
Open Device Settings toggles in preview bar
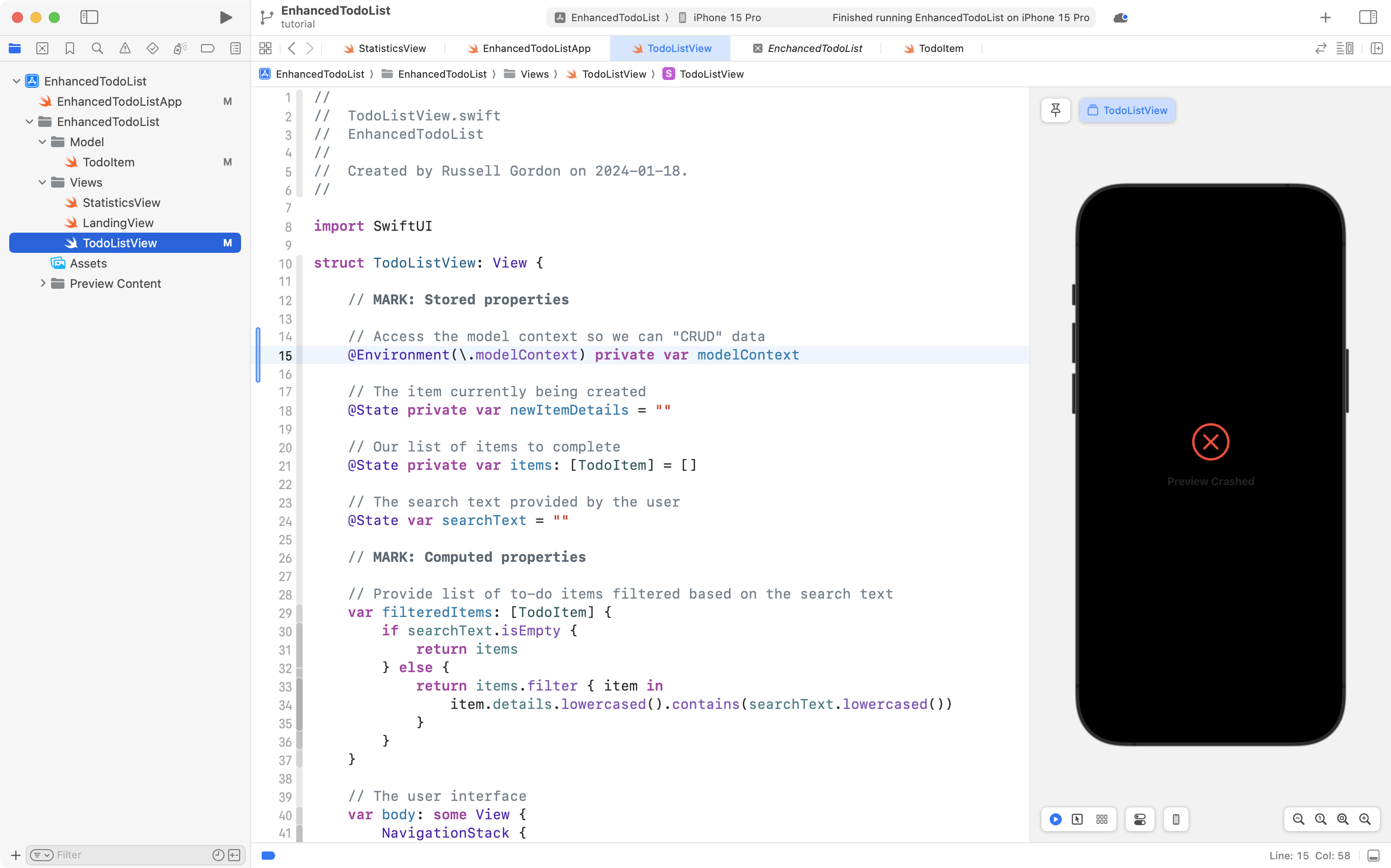tap(1139, 819)
